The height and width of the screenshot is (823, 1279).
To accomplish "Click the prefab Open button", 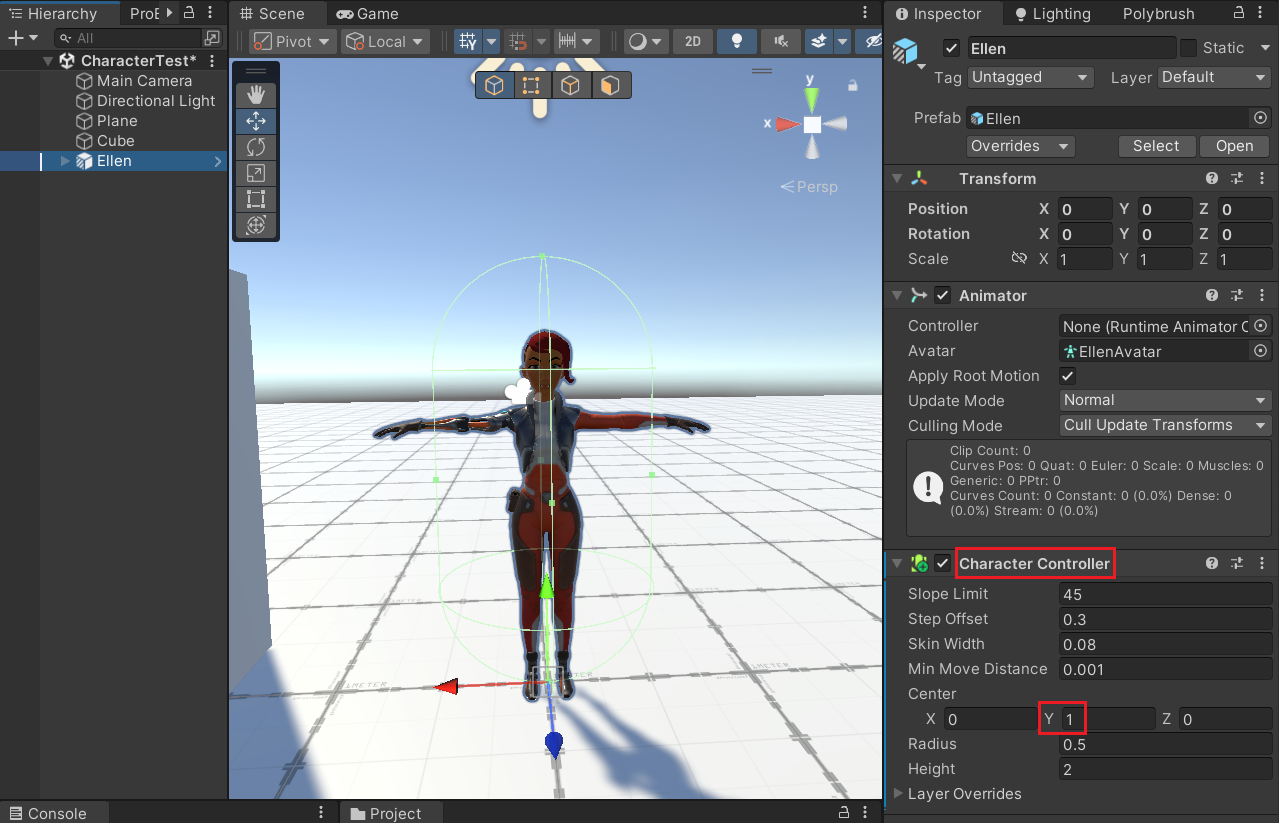I will [x=1234, y=146].
